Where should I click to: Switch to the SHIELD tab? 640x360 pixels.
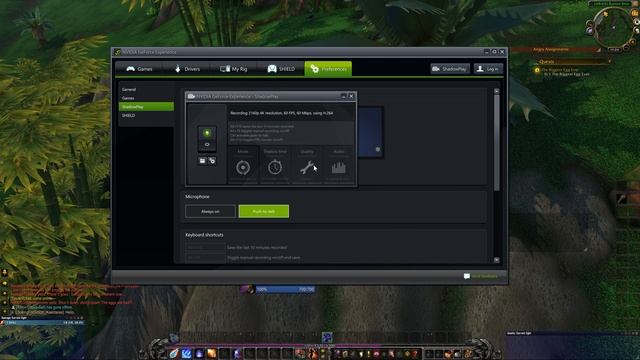[x=281, y=69]
